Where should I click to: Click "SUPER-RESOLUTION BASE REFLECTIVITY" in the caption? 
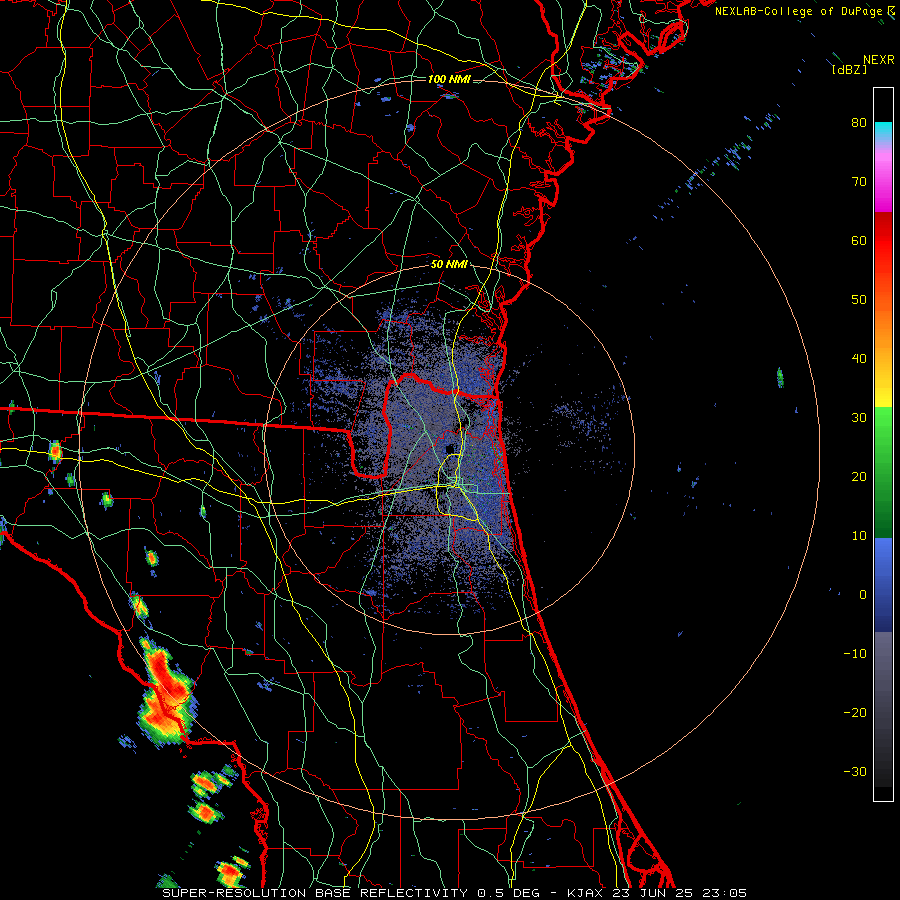315,893
